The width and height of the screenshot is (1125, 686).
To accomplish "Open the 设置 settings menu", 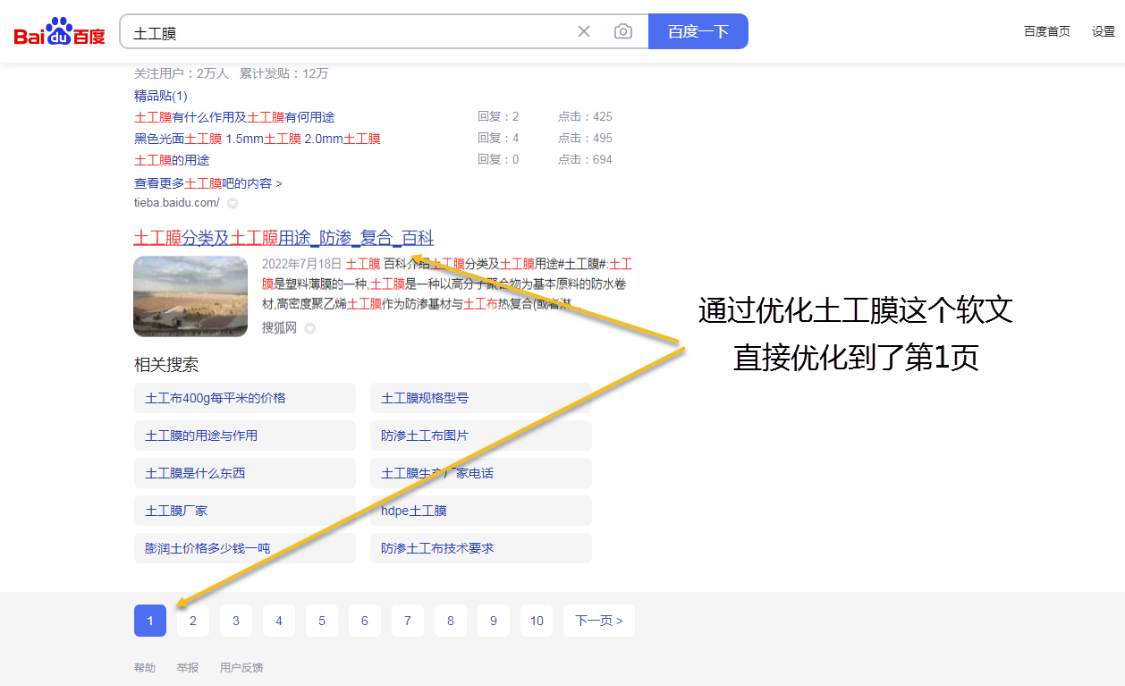I will pos(1103,31).
